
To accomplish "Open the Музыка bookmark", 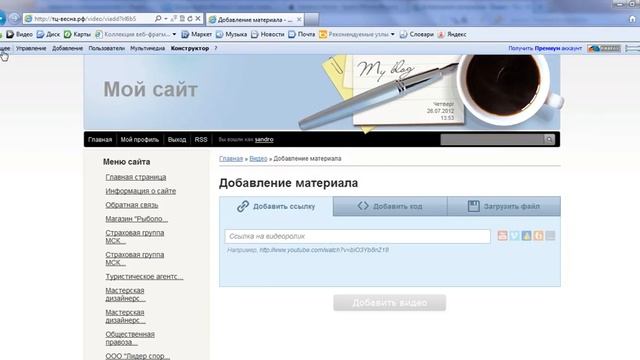I will pos(231,34).
